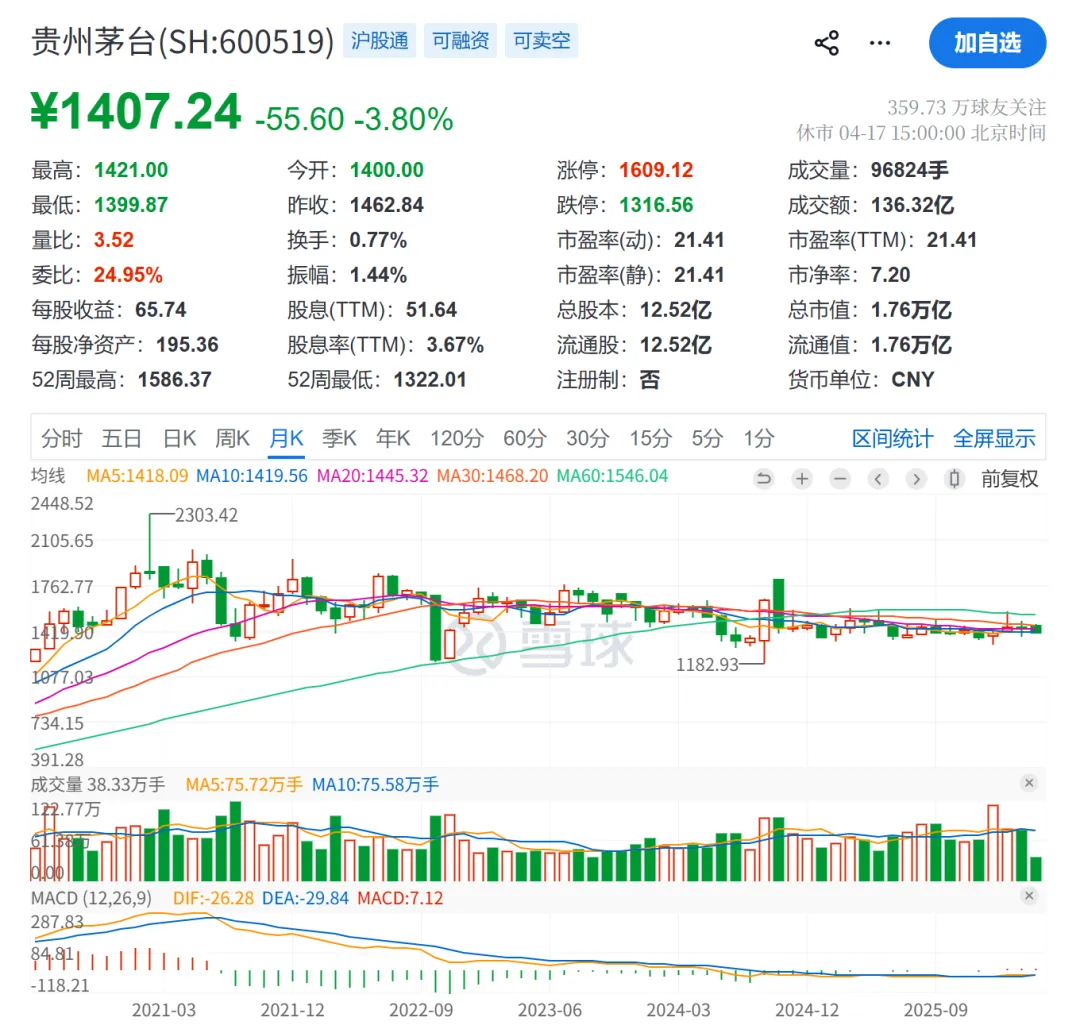Click the stock title 贵州茅台(SH:600519)

pyautogui.click(x=183, y=41)
